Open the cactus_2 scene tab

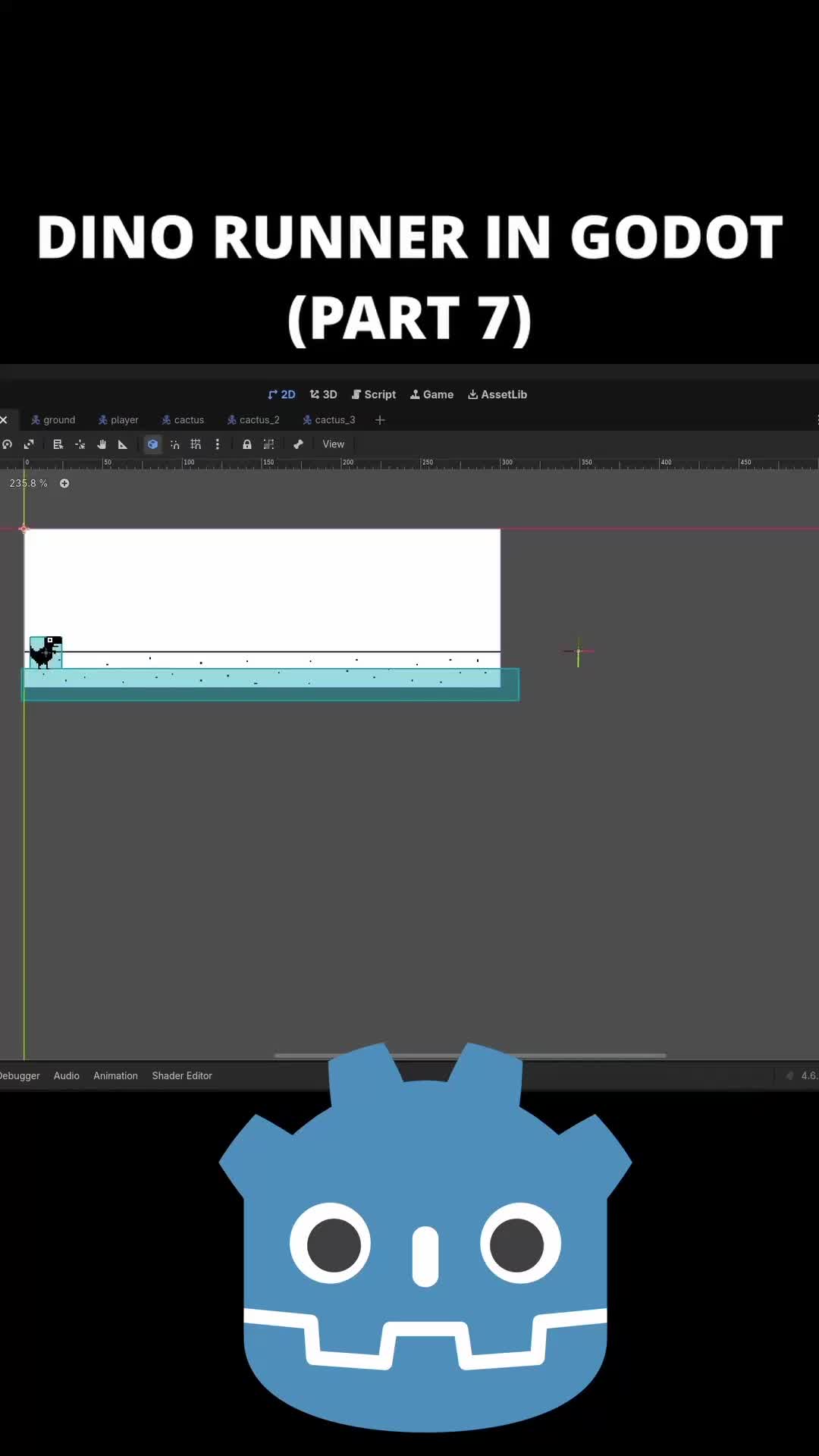pyautogui.click(x=253, y=420)
